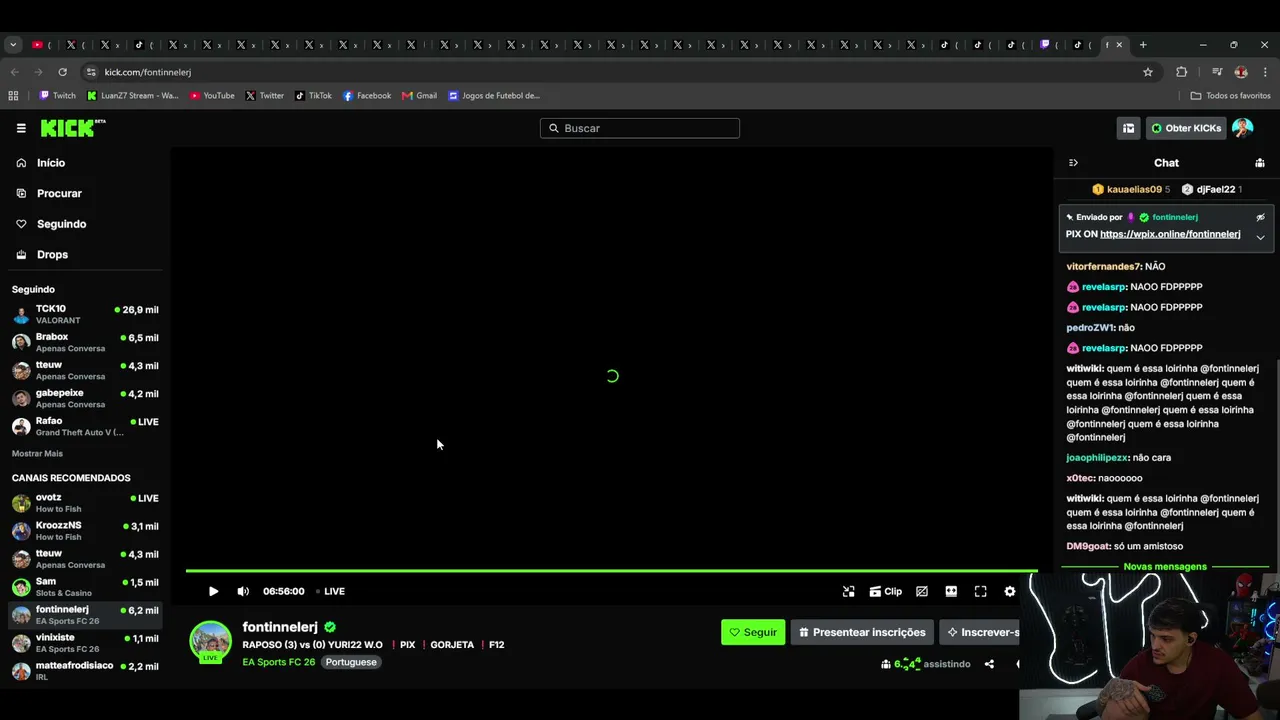1280x720 pixels.
Task: Open the chat gift leaderboard icon
Action: (x=1260, y=163)
